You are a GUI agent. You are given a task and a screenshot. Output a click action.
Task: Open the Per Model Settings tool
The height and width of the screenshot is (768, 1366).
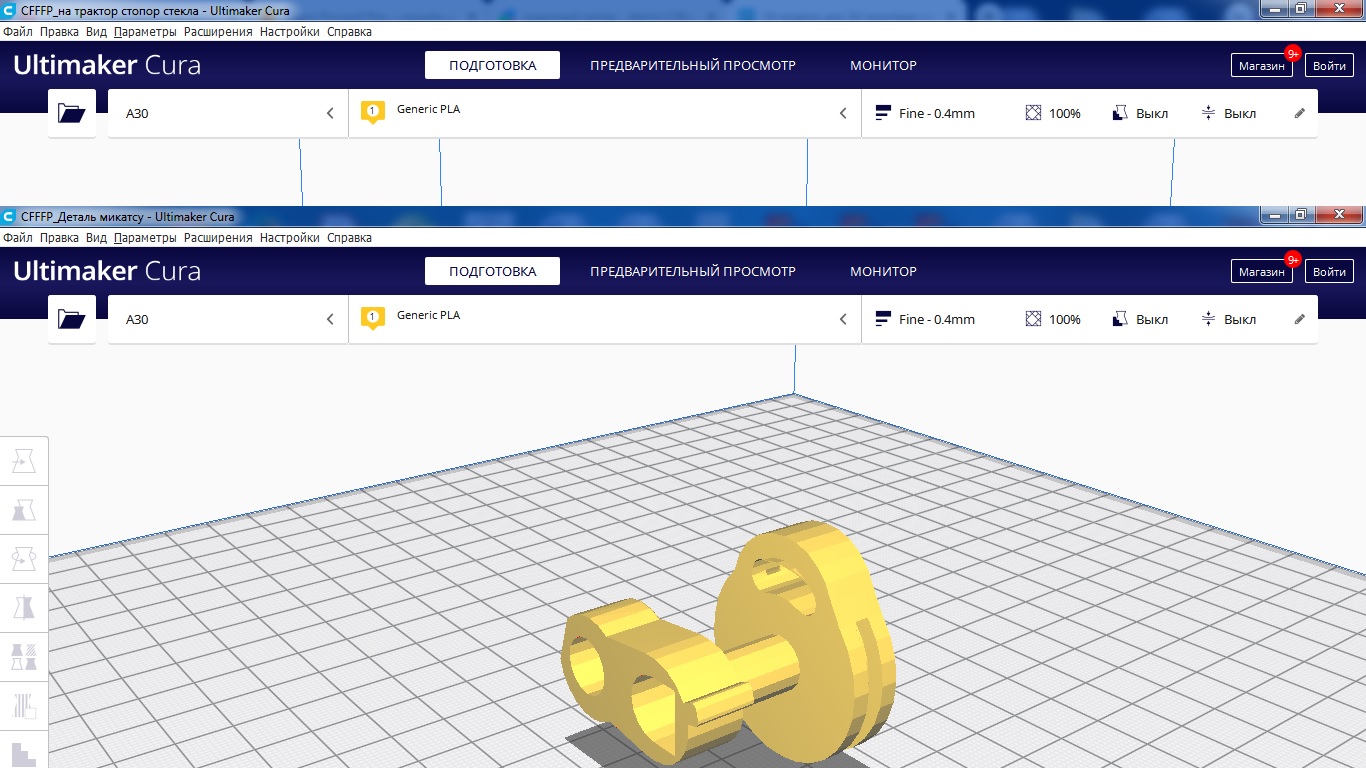coord(24,657)
